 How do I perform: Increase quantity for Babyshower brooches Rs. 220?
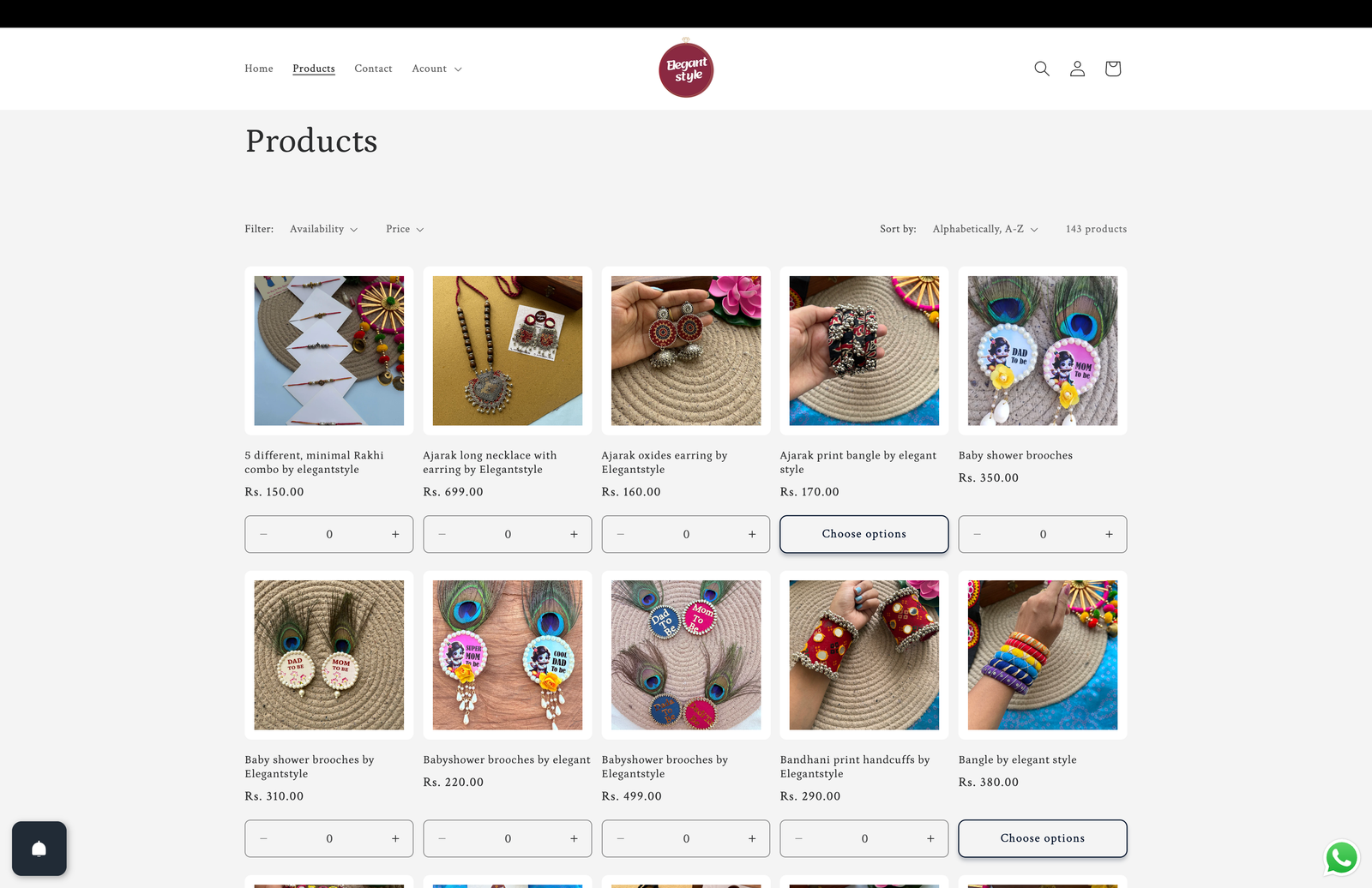pyautogui.click(x=574, y=838)
